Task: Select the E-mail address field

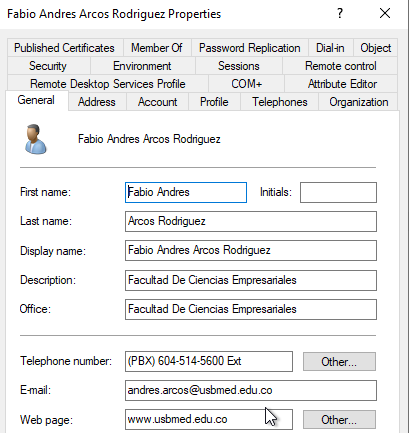Action: coord(251,390)
